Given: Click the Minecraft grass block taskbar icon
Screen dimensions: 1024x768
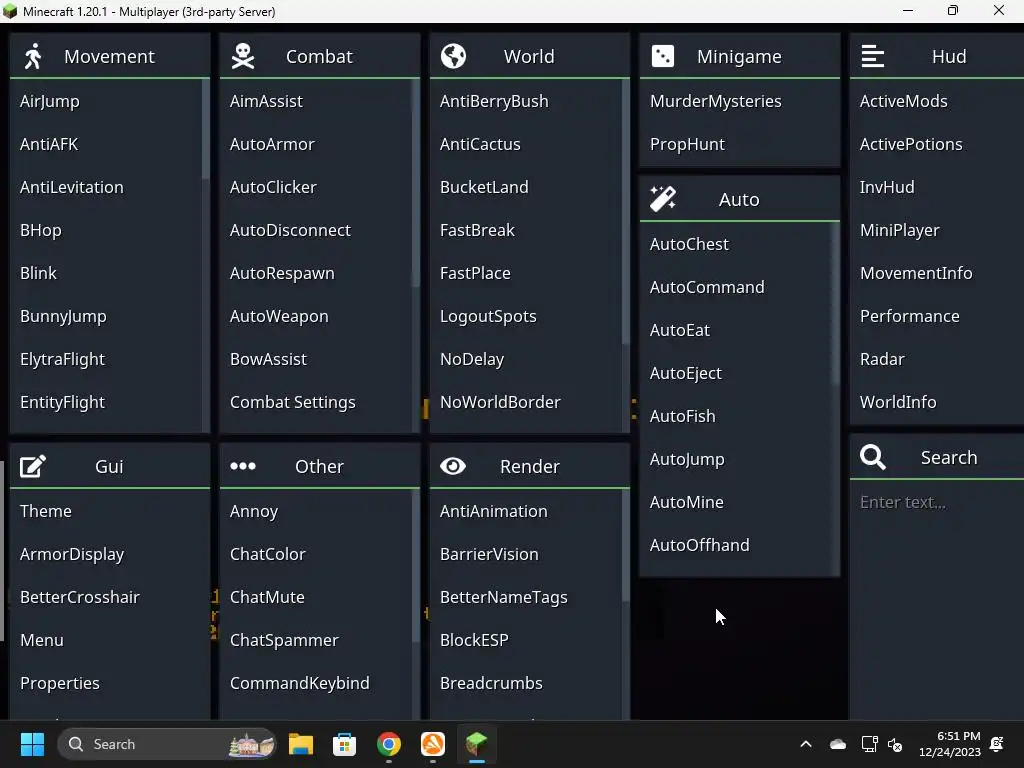Looking at the screenshot, I should point(477,744).
